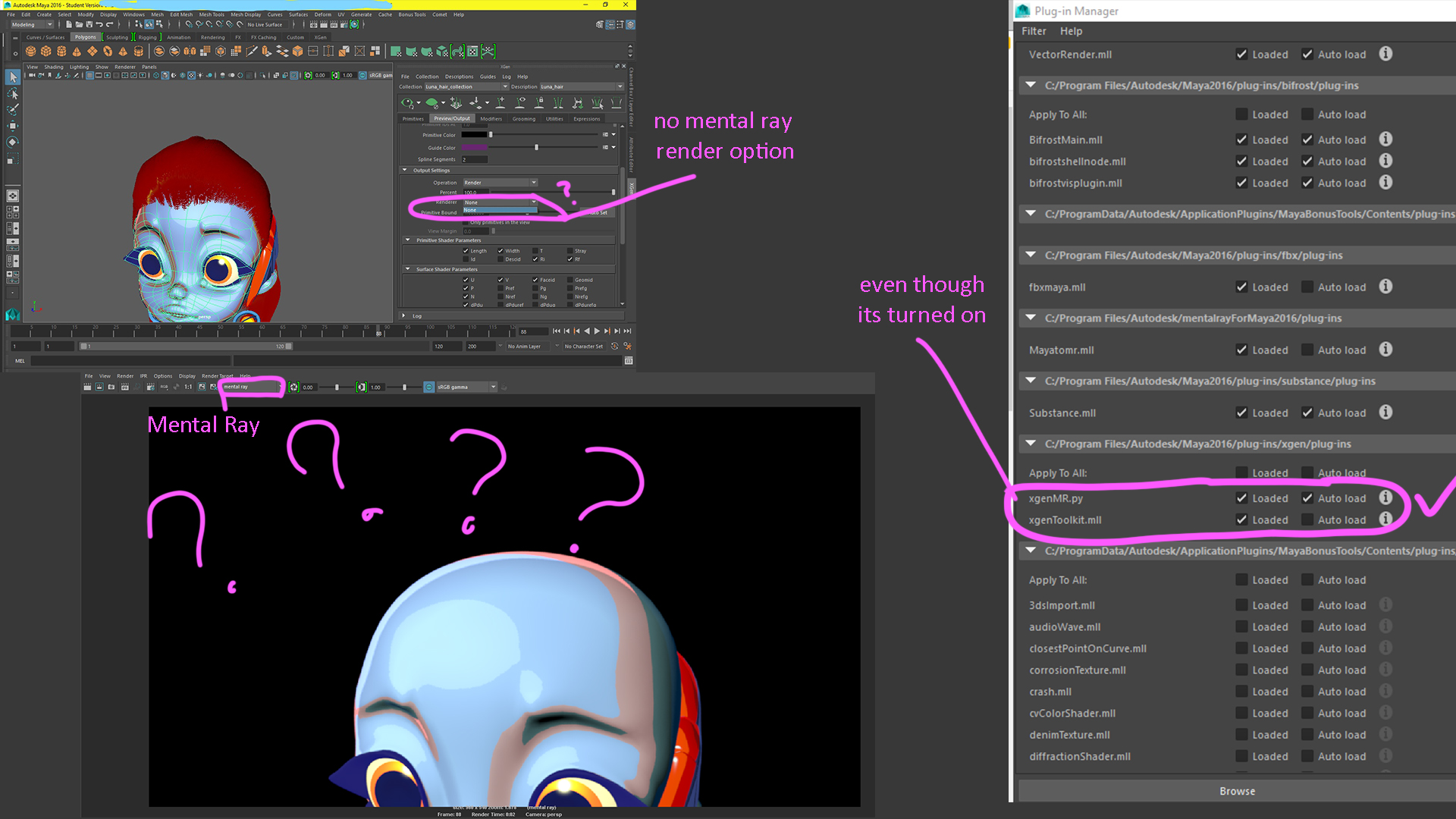
Task: Click the Maya logo icon below toolbox
Action: tap(13, 314)
